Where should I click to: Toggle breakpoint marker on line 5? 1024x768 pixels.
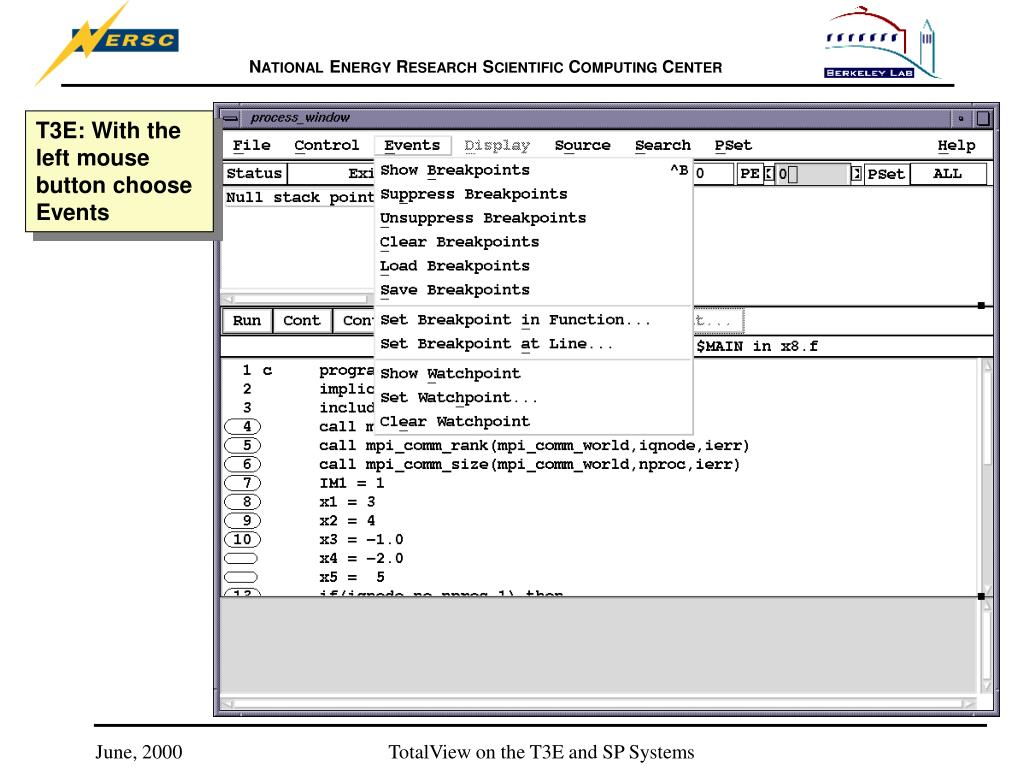click(x=242, y=445)
